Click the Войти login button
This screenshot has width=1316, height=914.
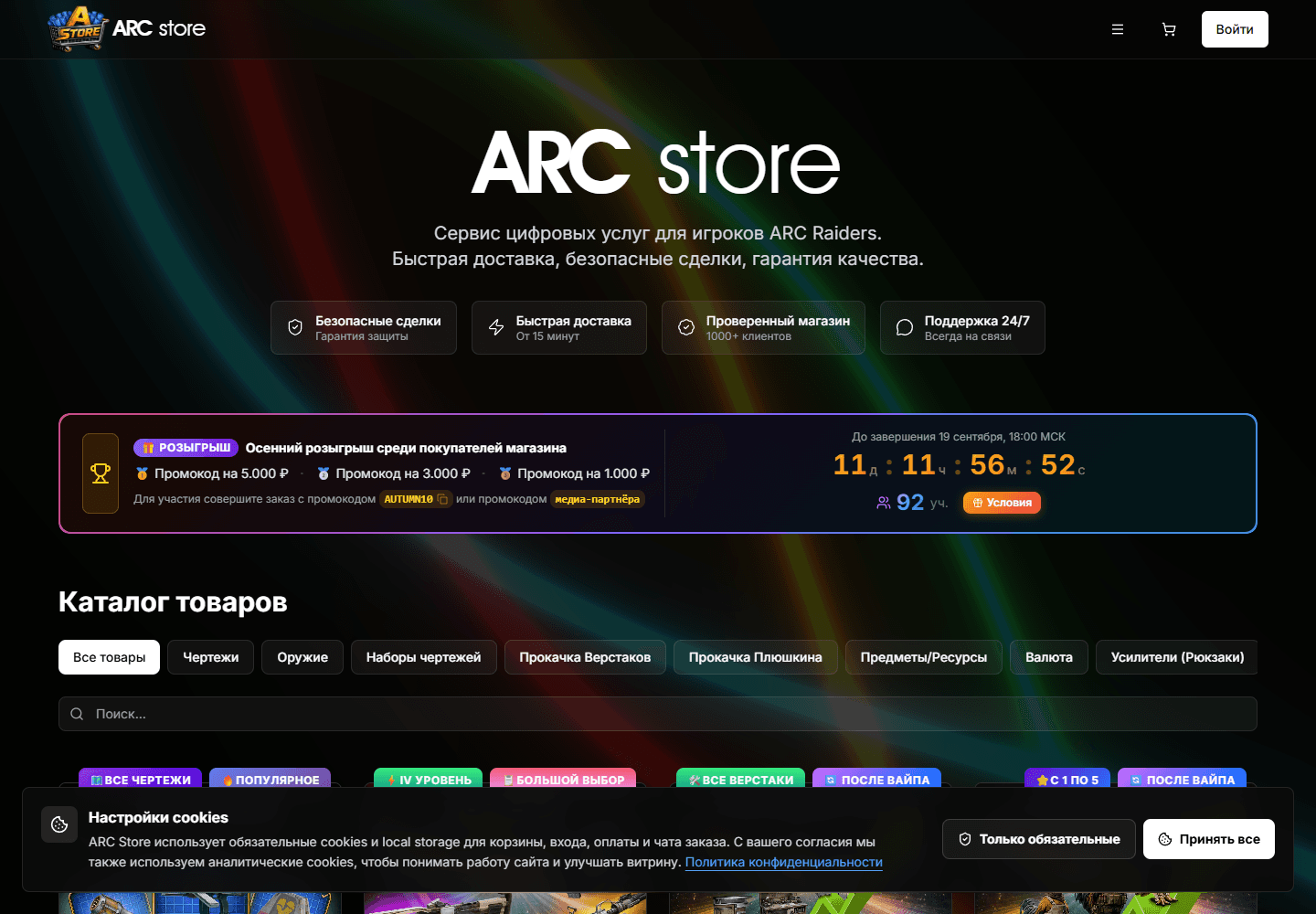click(x=1235, y=29)
